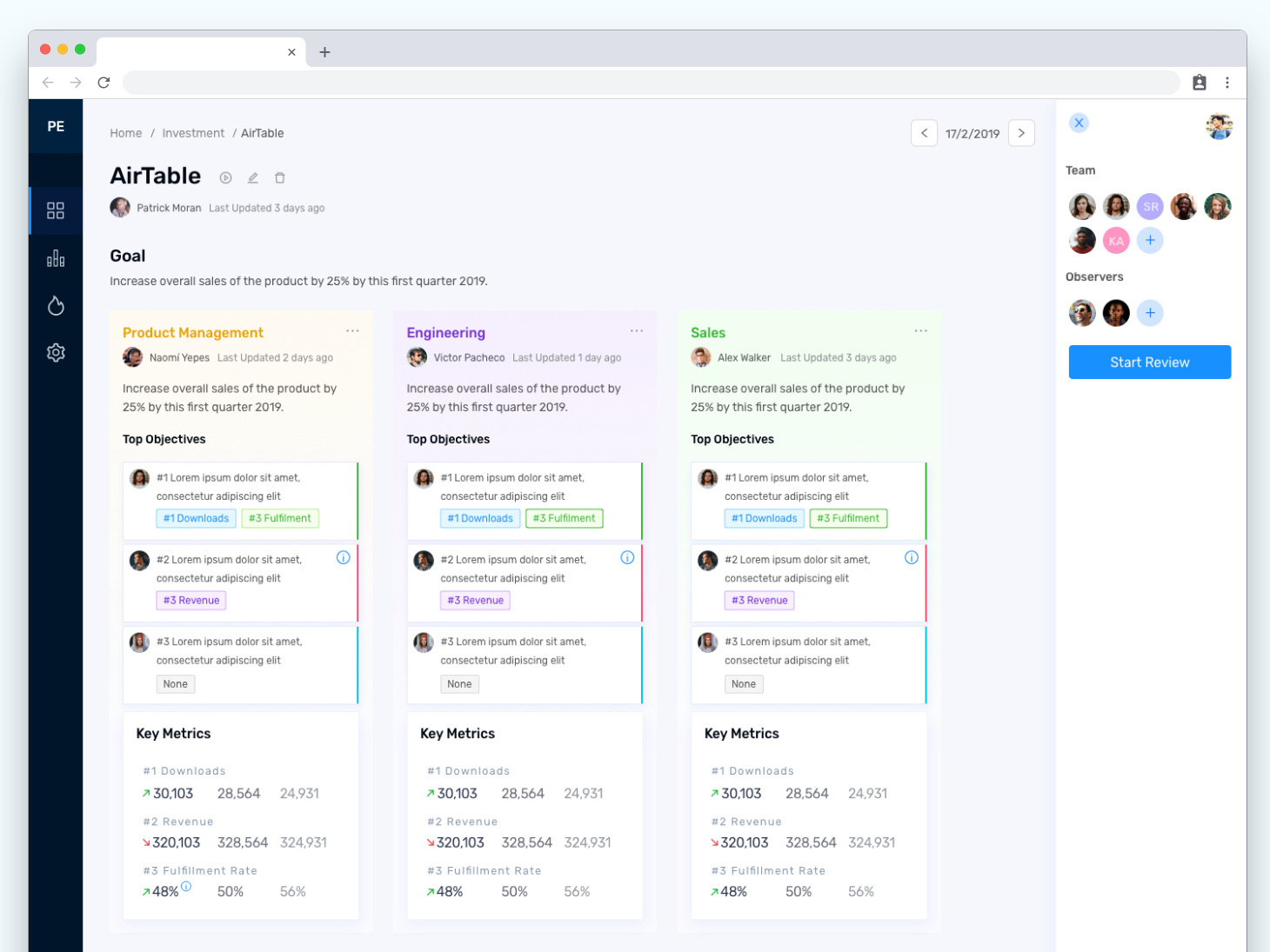Image resolution: width=1270 pixels, height=952 pixels.
Task: Click #1 Downloads tag in Sales card
Action: click(765, 518)
